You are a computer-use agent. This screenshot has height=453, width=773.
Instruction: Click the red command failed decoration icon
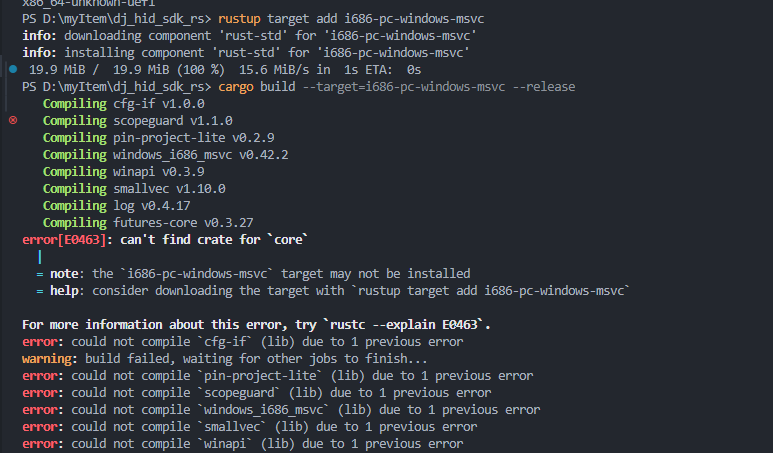pos(12,120)
